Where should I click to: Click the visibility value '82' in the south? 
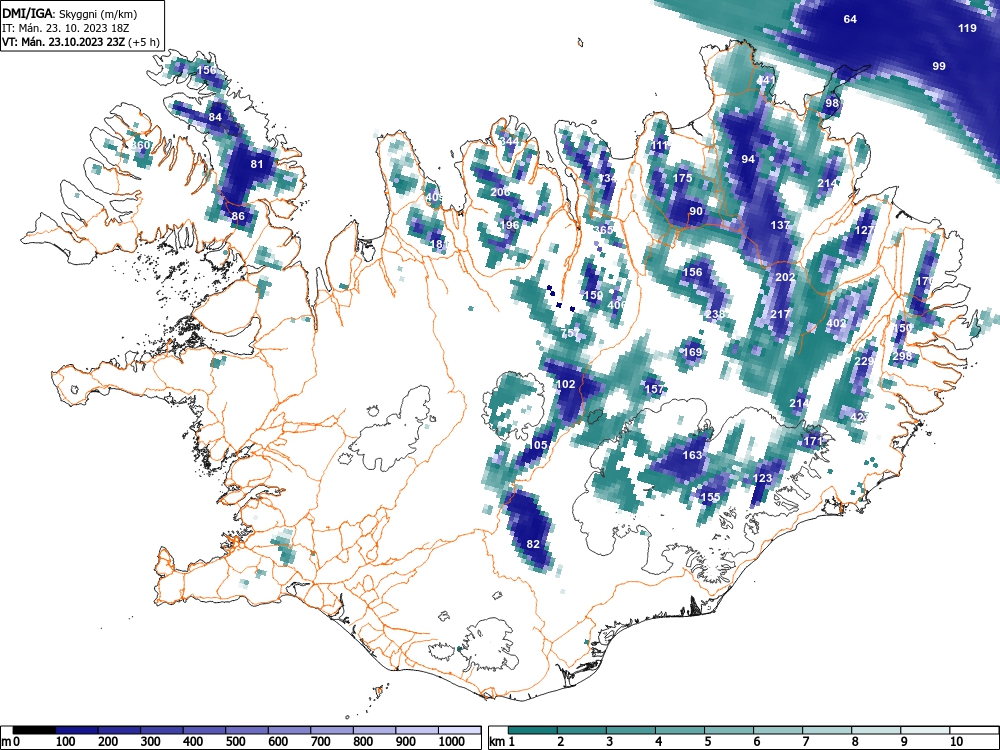pyautogui.click(x=533, y=544)
